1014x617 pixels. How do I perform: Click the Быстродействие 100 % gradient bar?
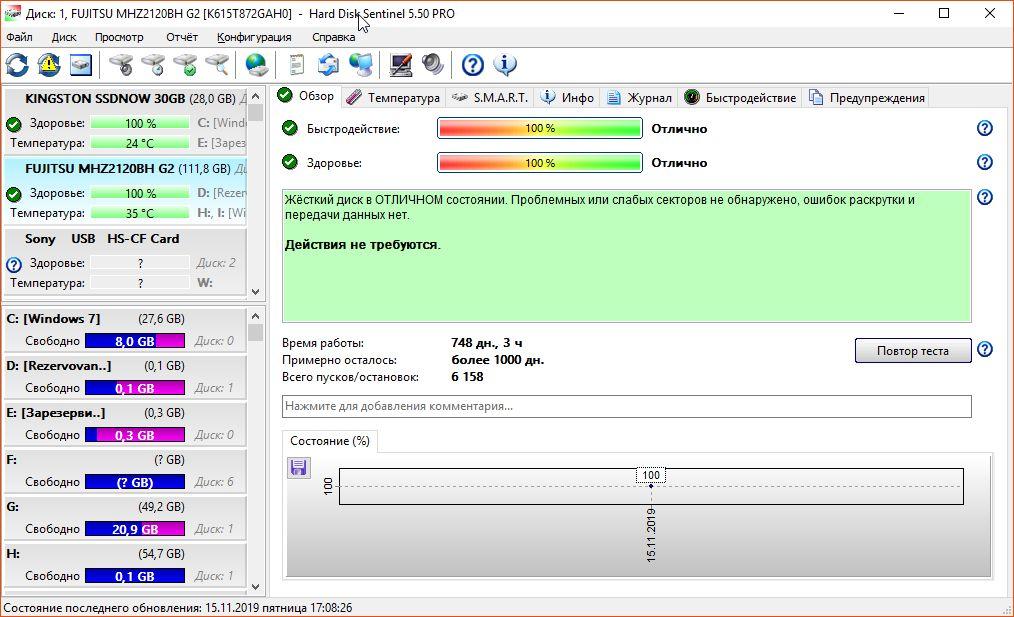point(540,128)
